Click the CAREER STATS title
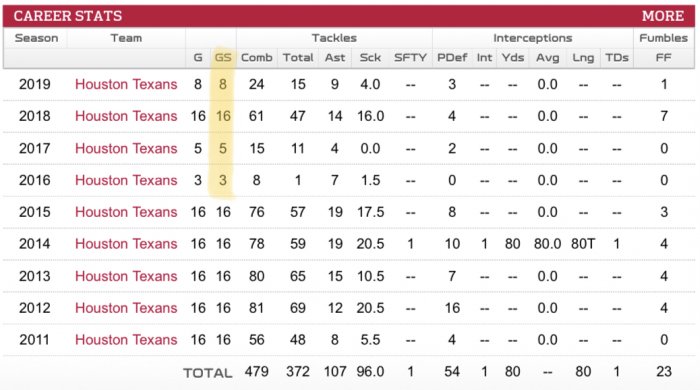The image size is (700, 390). tap(67, 16)
